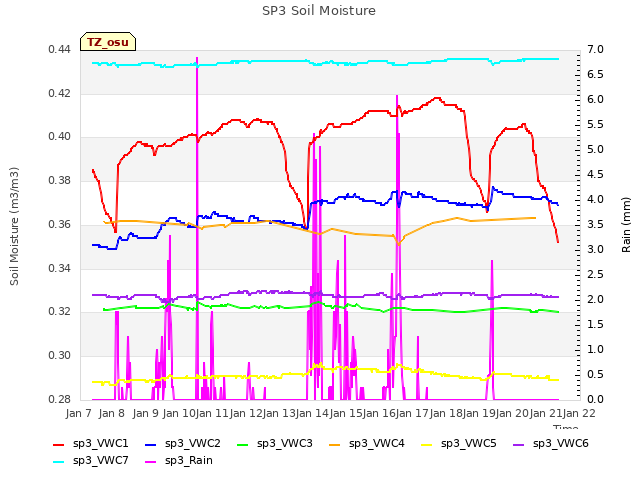640x480 pixels.
Task: Click the red sp3_VWC1 legend color marker
Action: (x=59, y=445)
